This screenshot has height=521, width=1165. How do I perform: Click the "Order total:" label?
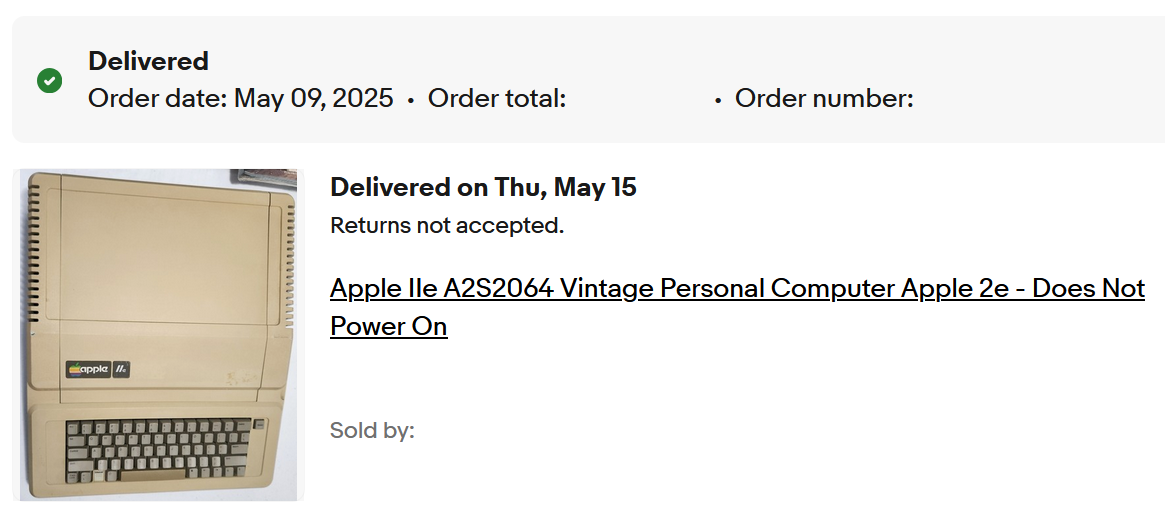(x=497, y=99)
